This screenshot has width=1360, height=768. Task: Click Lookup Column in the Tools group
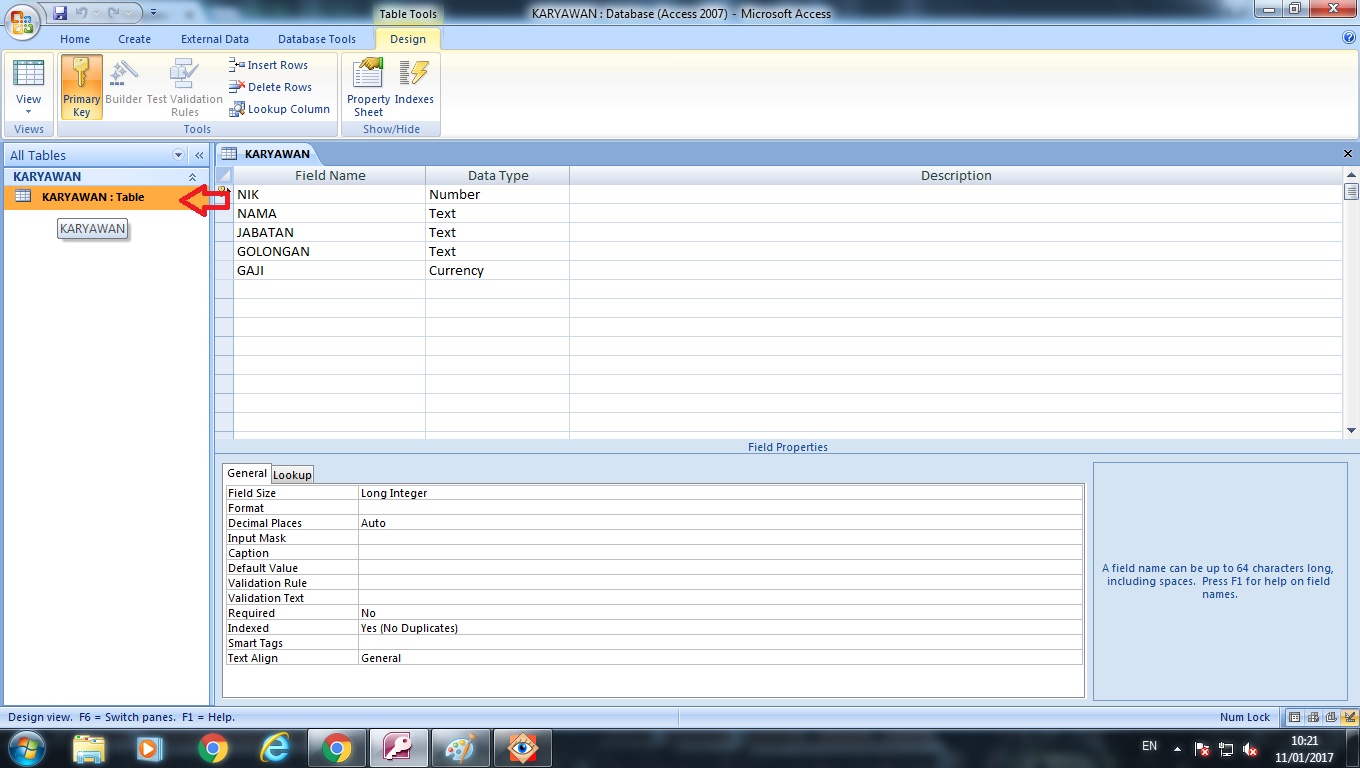click(279, 109)
